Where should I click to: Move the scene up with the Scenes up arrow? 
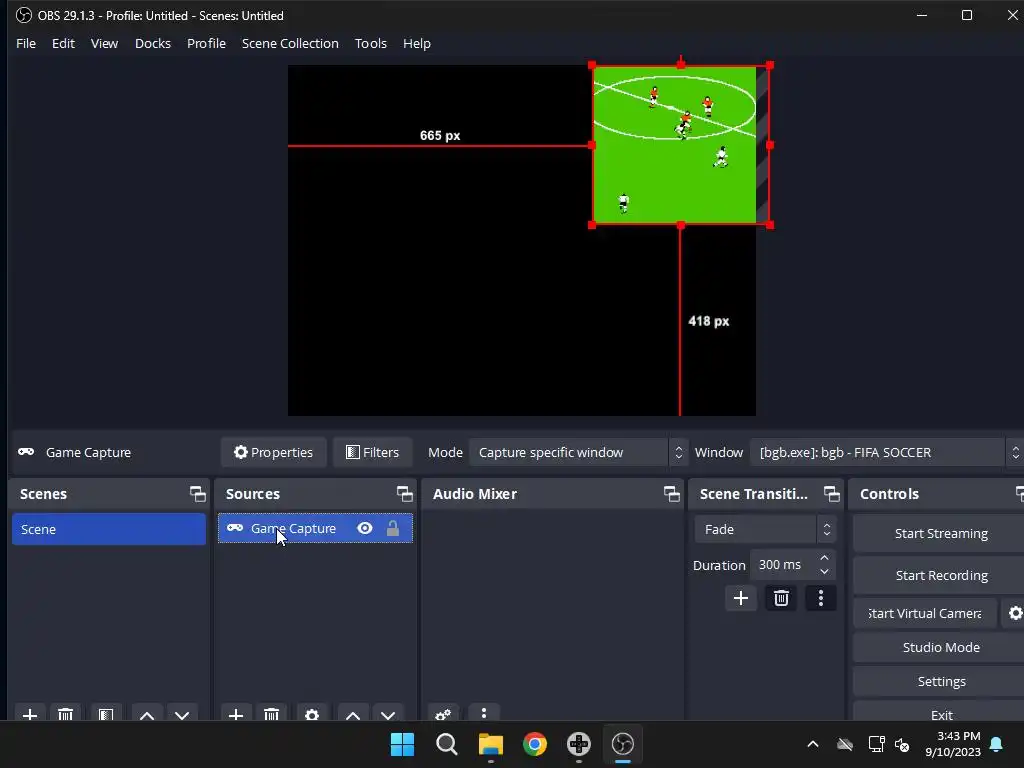tap(147, 714)
